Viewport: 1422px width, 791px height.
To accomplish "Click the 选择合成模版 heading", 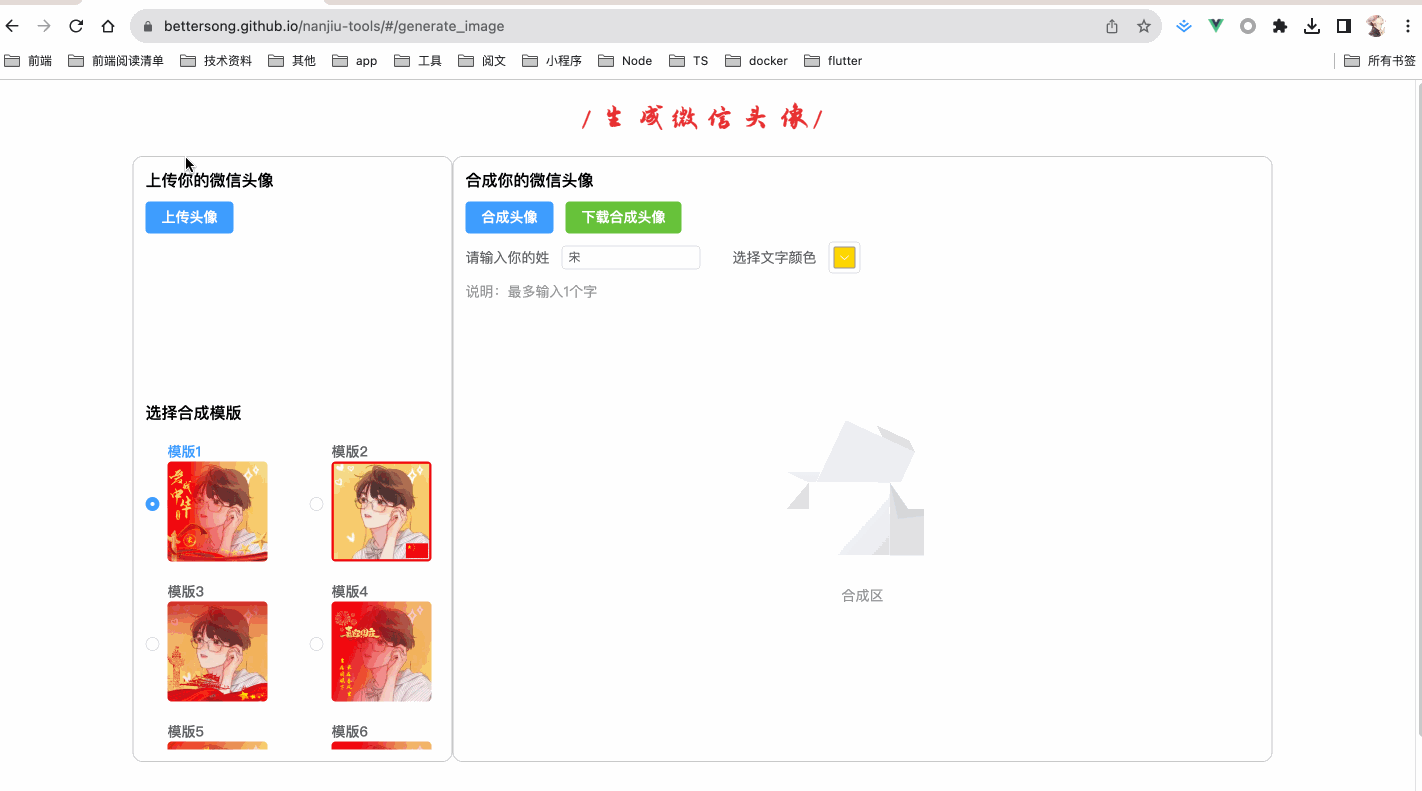I will (x=194, y=413).
